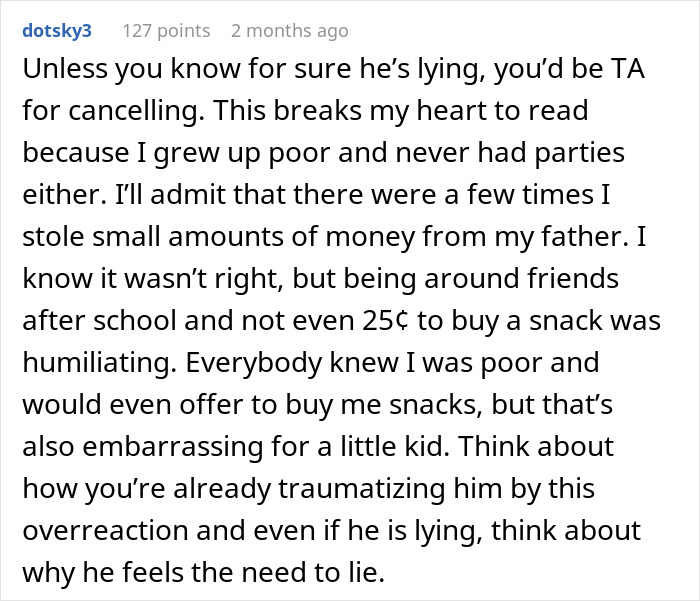
Task: Open the 2 months ago timestamp link
Action: [x=289, y=31]
